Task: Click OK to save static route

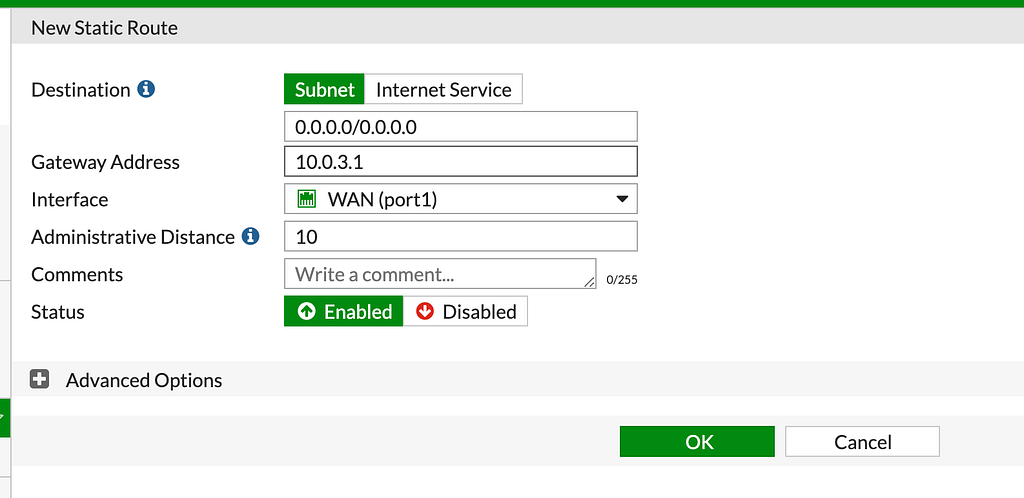Action: pyautogui.click(x=697, y=442)
